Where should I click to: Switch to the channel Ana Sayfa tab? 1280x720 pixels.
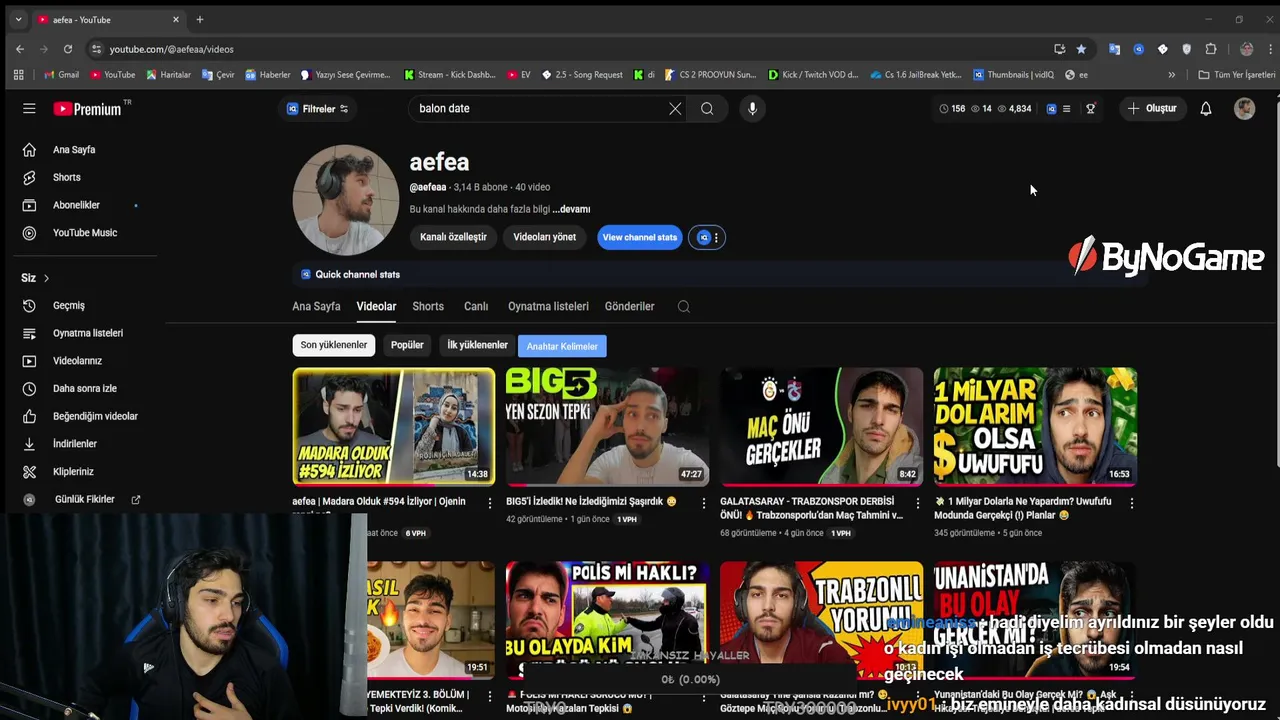pos(316,306)
